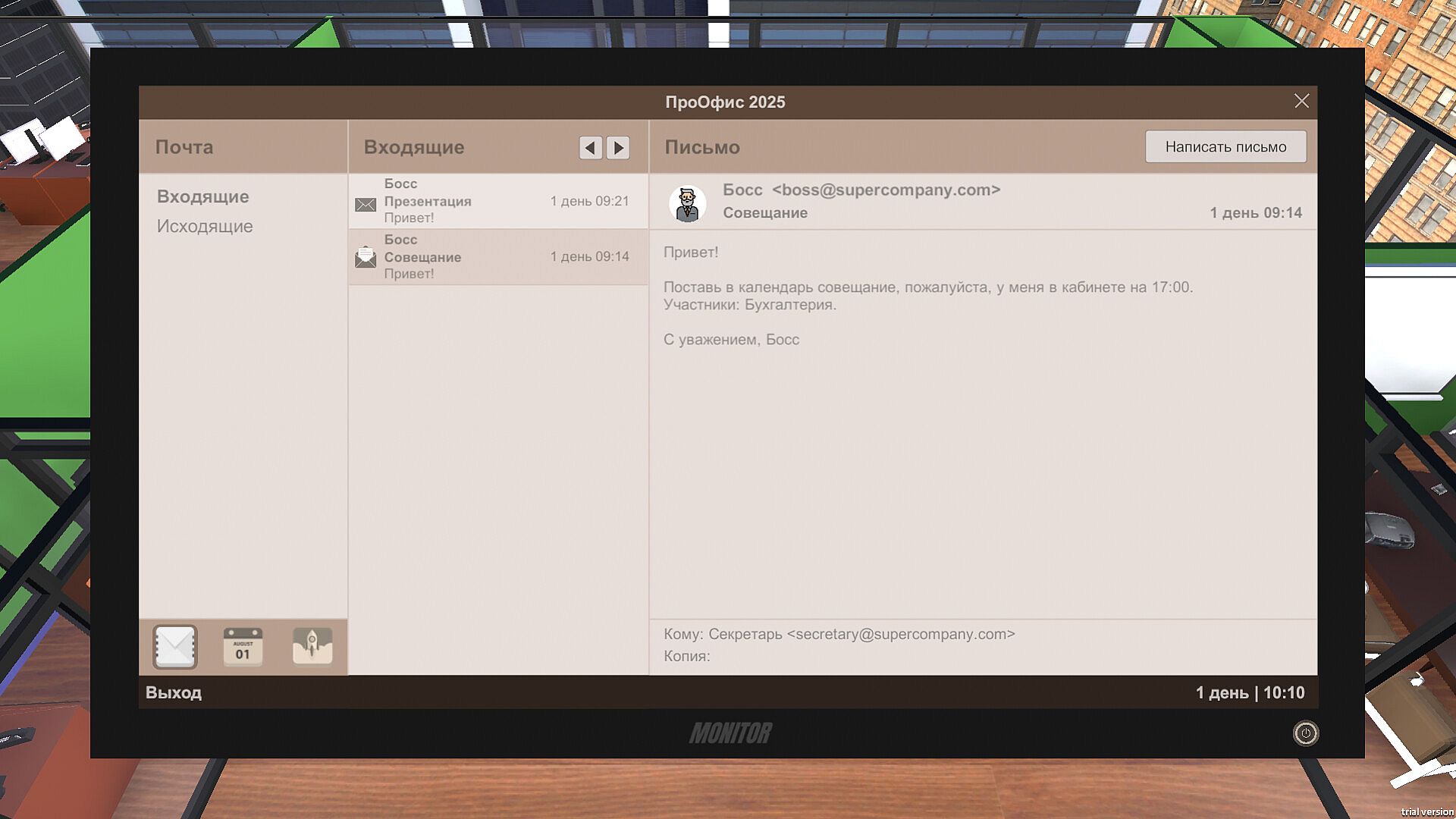Click the unread envelope icon for Презентация
This screenshot has height=819, width=1456.
pyautogui.click(x=366, y=204)
